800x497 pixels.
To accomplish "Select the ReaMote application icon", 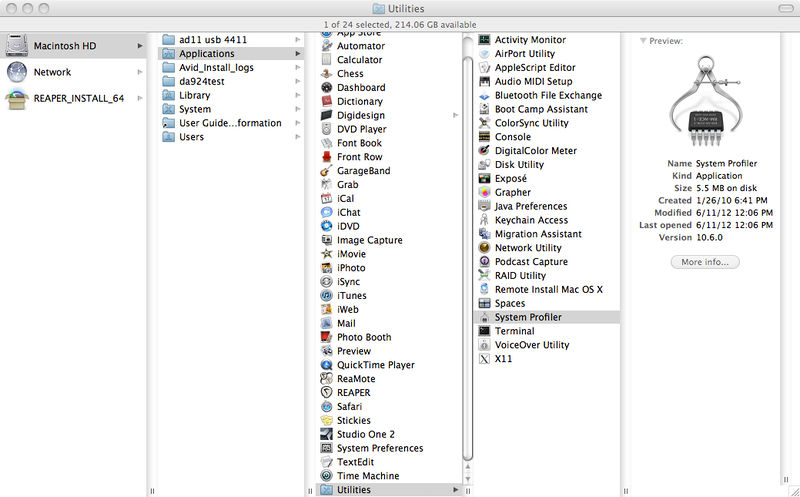I will click(x=327, y=379).
